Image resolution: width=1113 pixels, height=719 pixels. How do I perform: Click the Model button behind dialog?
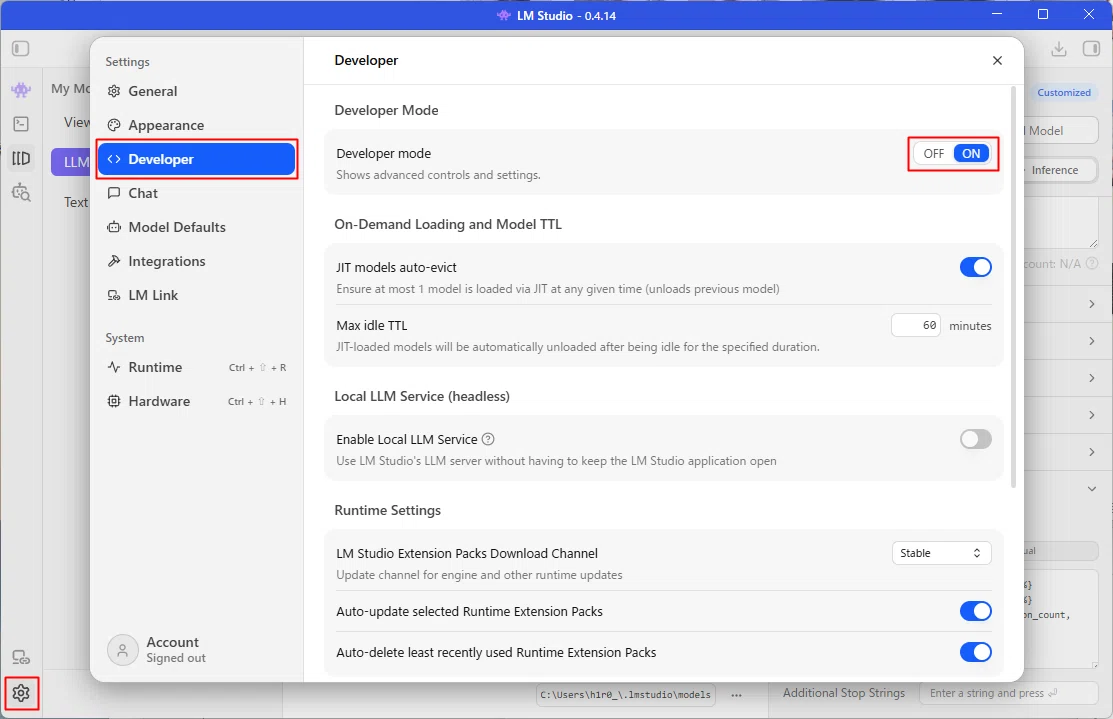pos(1060,131)
